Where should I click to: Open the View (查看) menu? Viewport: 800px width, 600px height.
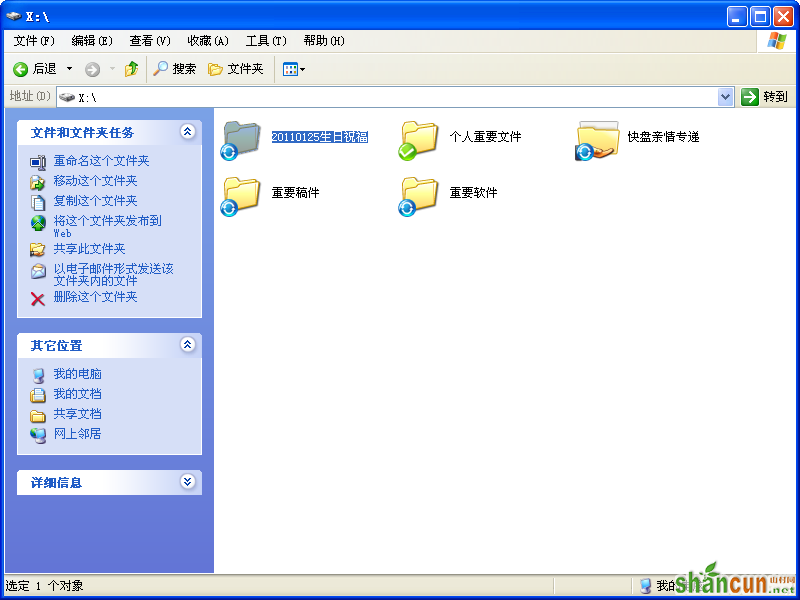click(149, 41)
